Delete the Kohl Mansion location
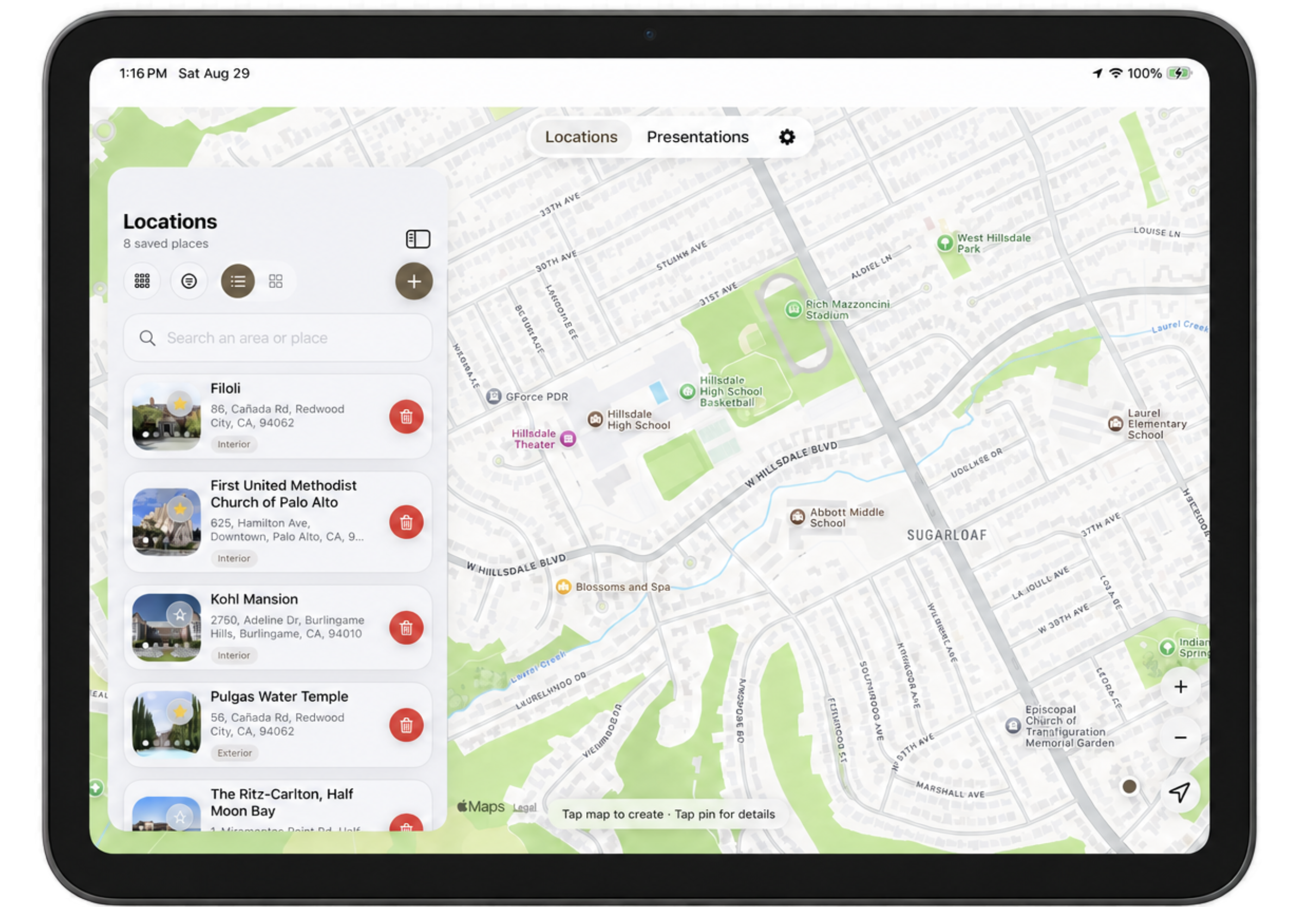This screenshot has width=1316, height=907. [406, 628]
